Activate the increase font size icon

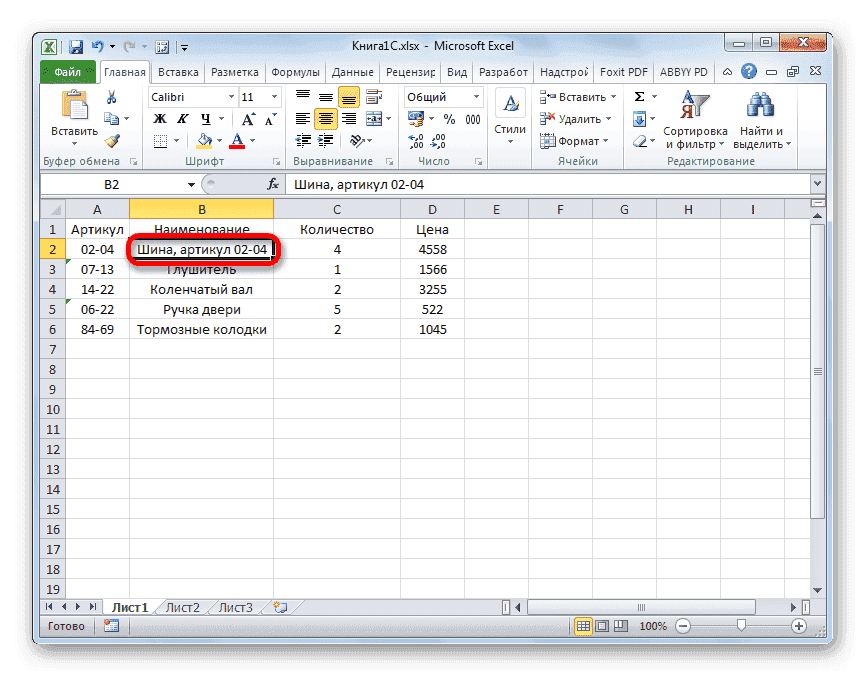pos(249,116)
